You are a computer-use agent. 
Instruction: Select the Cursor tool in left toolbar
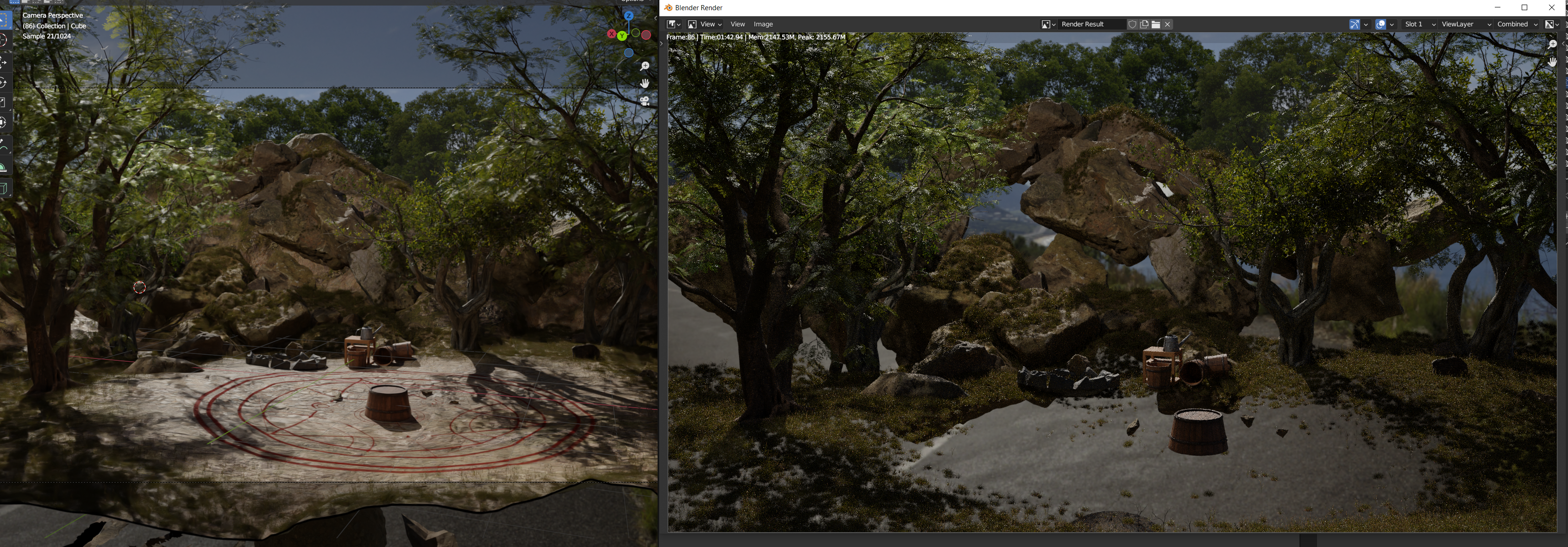tap(3, 39)
